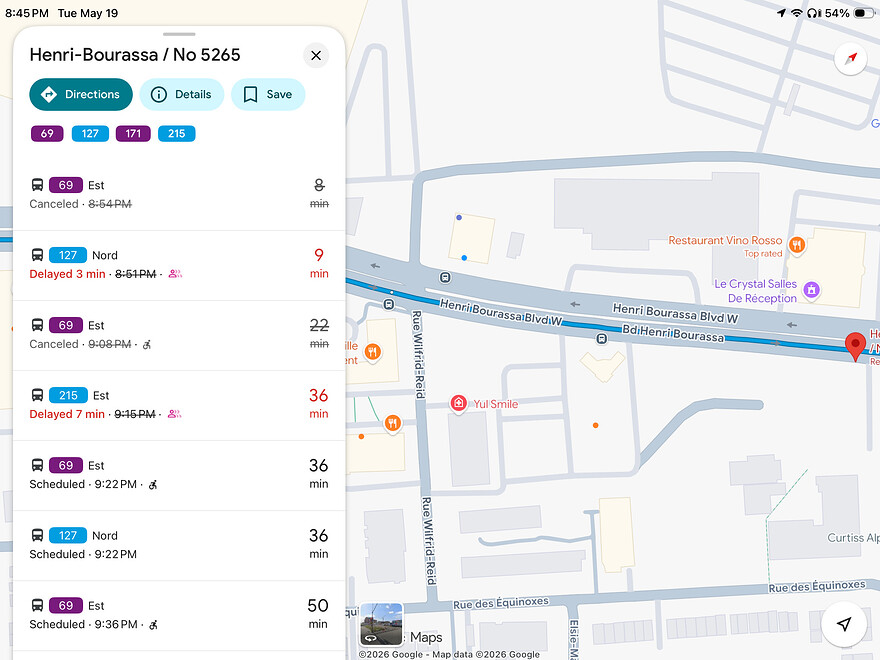Filter by purple route 171 chip

[x=133, y=134]
